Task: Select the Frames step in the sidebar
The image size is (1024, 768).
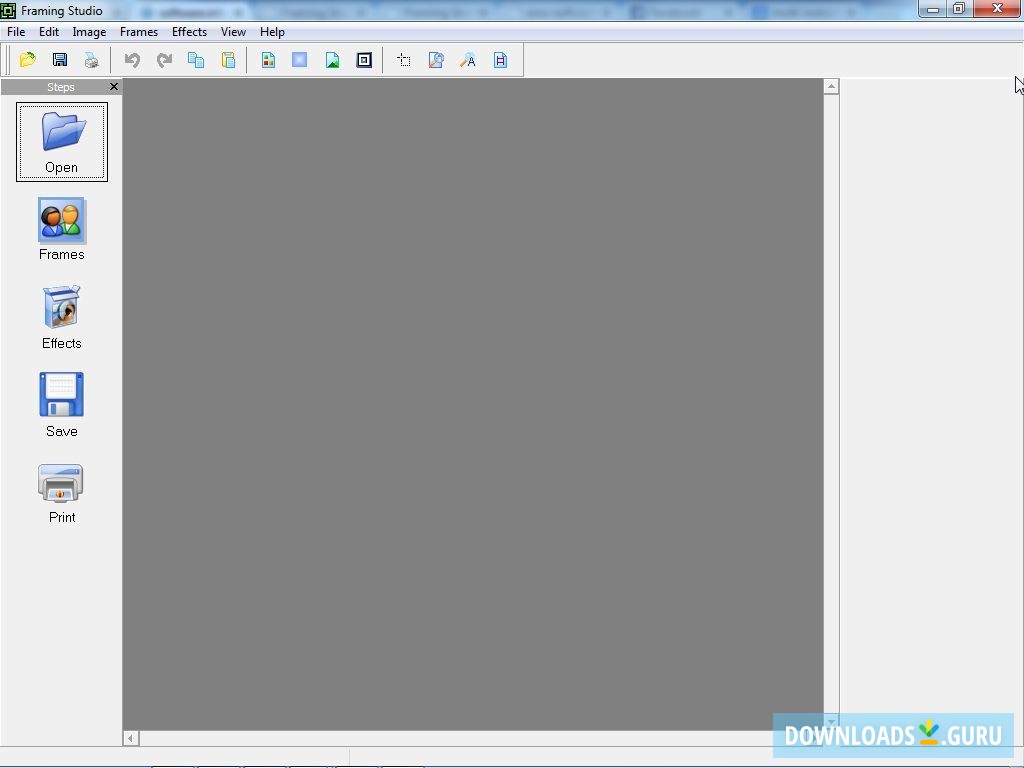Action: point(61,228)
